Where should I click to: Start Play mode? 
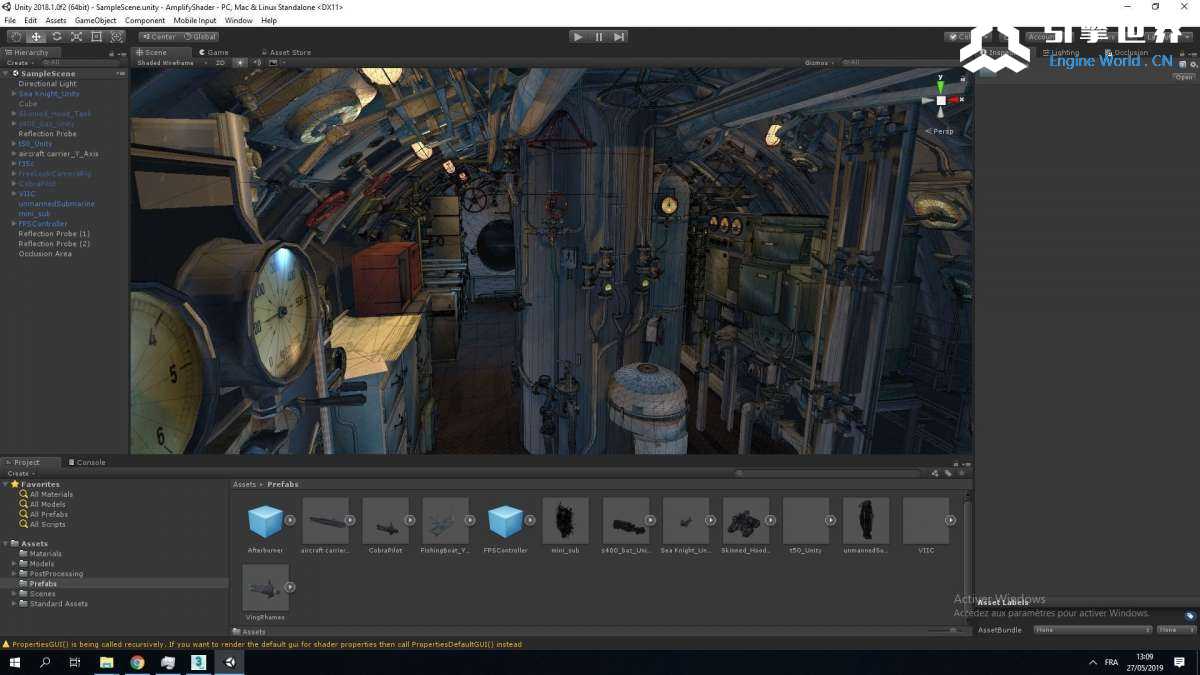coord(578,37)
